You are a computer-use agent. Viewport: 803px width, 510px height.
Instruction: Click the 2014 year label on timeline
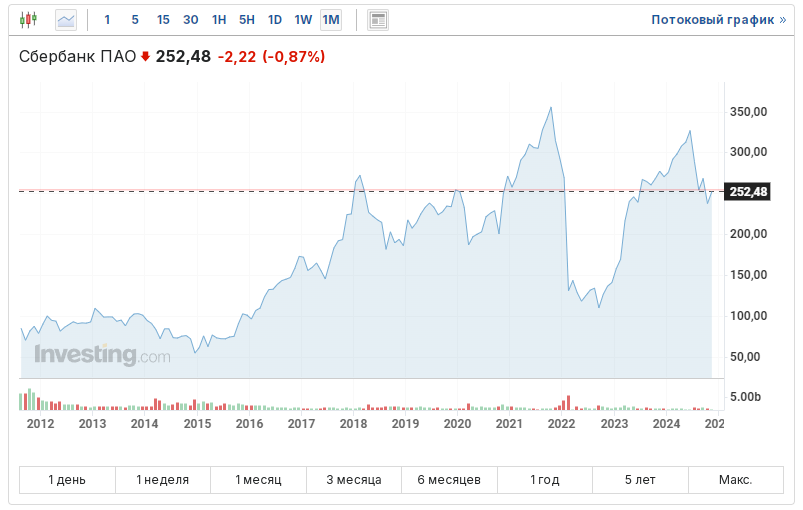144,423
